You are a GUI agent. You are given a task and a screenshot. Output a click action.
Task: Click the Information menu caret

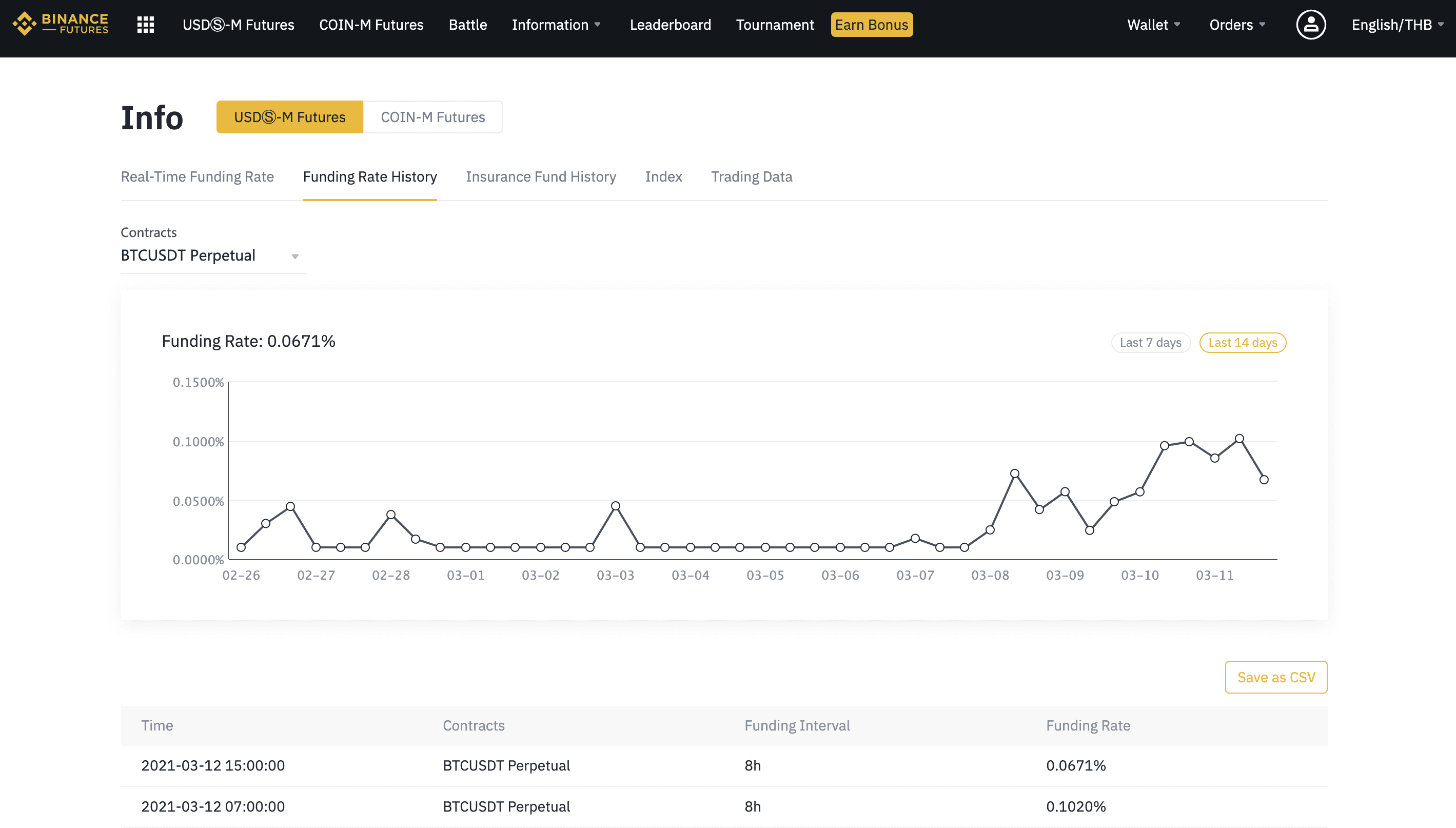coord(598,25)
